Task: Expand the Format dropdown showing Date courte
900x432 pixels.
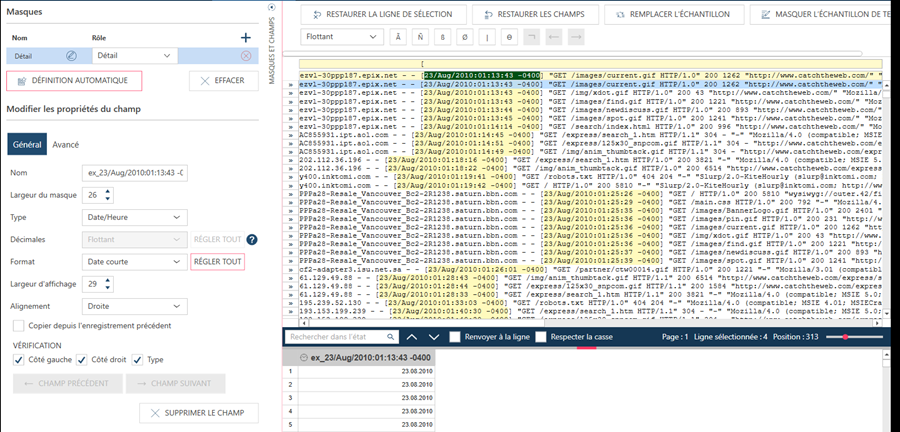Action: coord(134,261)
